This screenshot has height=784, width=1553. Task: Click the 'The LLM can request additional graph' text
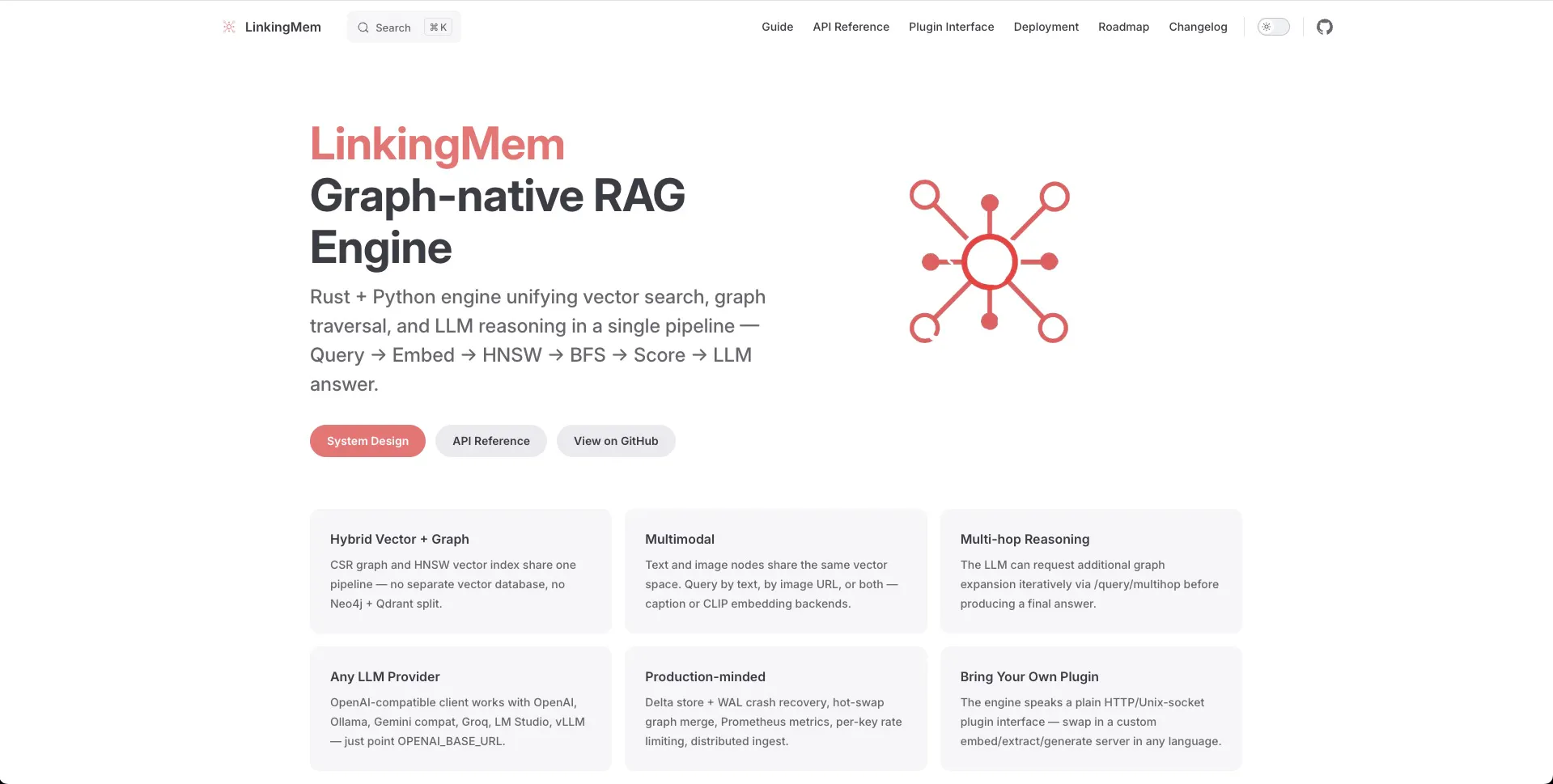click(1089, 584)
